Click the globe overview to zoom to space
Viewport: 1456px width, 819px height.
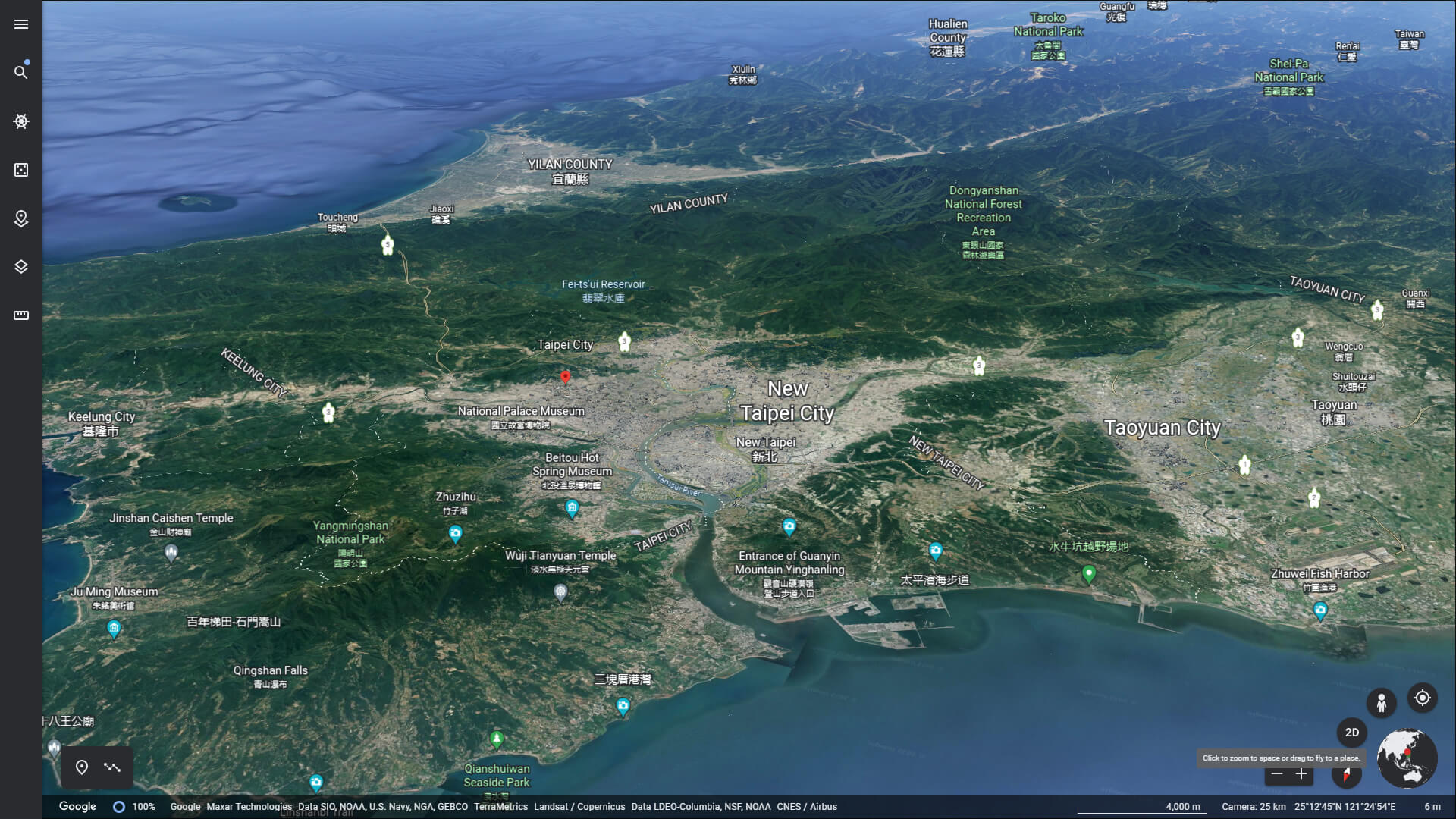pyautogui.click(x=1407, y=758)
